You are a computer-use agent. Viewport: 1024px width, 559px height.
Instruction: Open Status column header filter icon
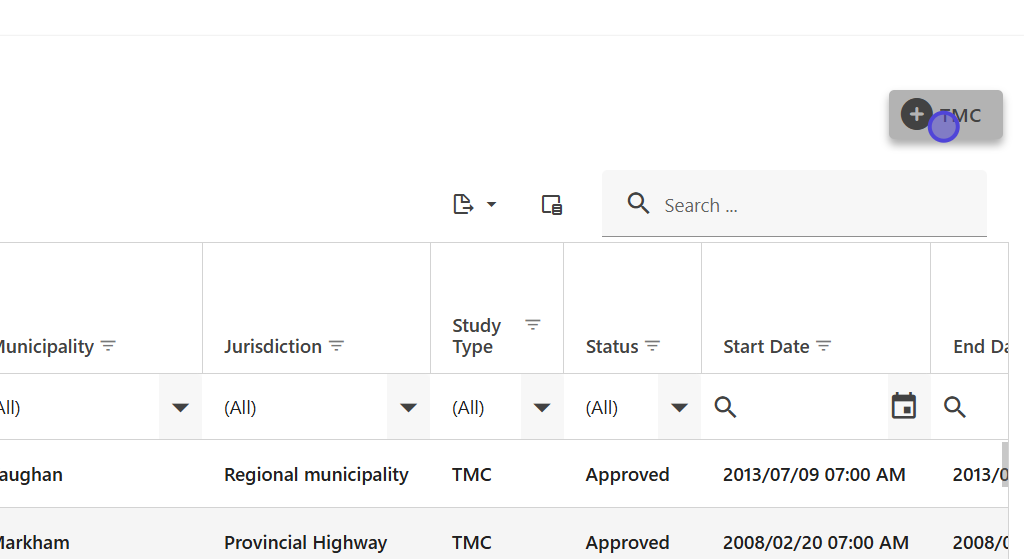click(653, 346)
